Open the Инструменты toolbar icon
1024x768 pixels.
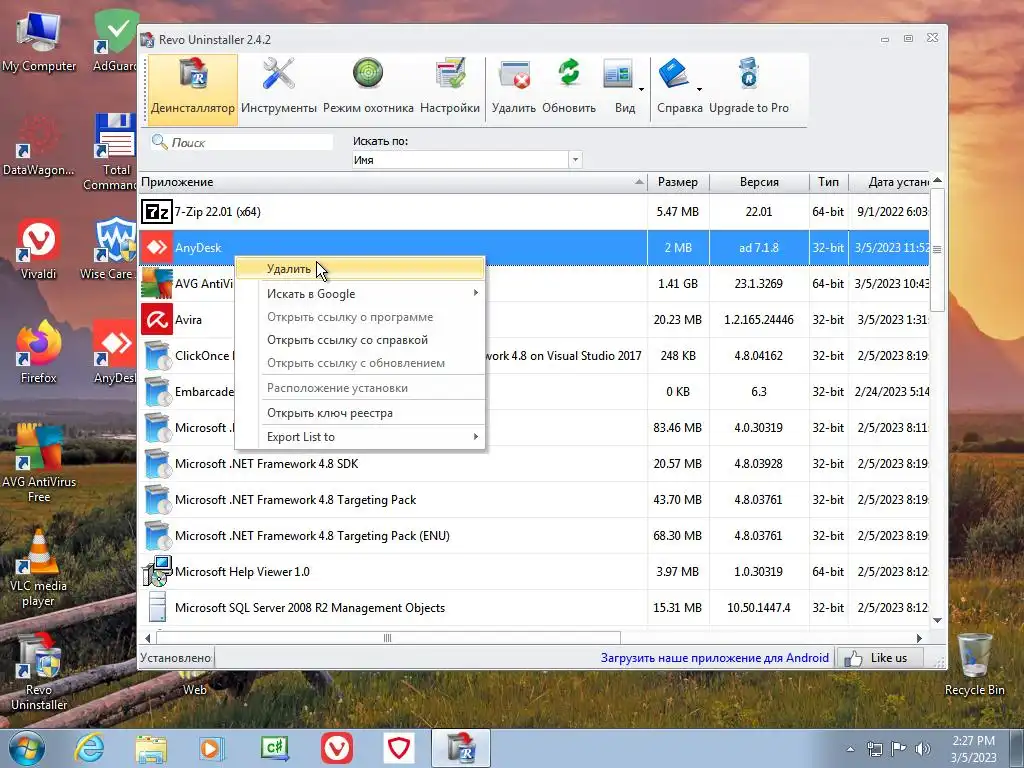click(279, 88)
